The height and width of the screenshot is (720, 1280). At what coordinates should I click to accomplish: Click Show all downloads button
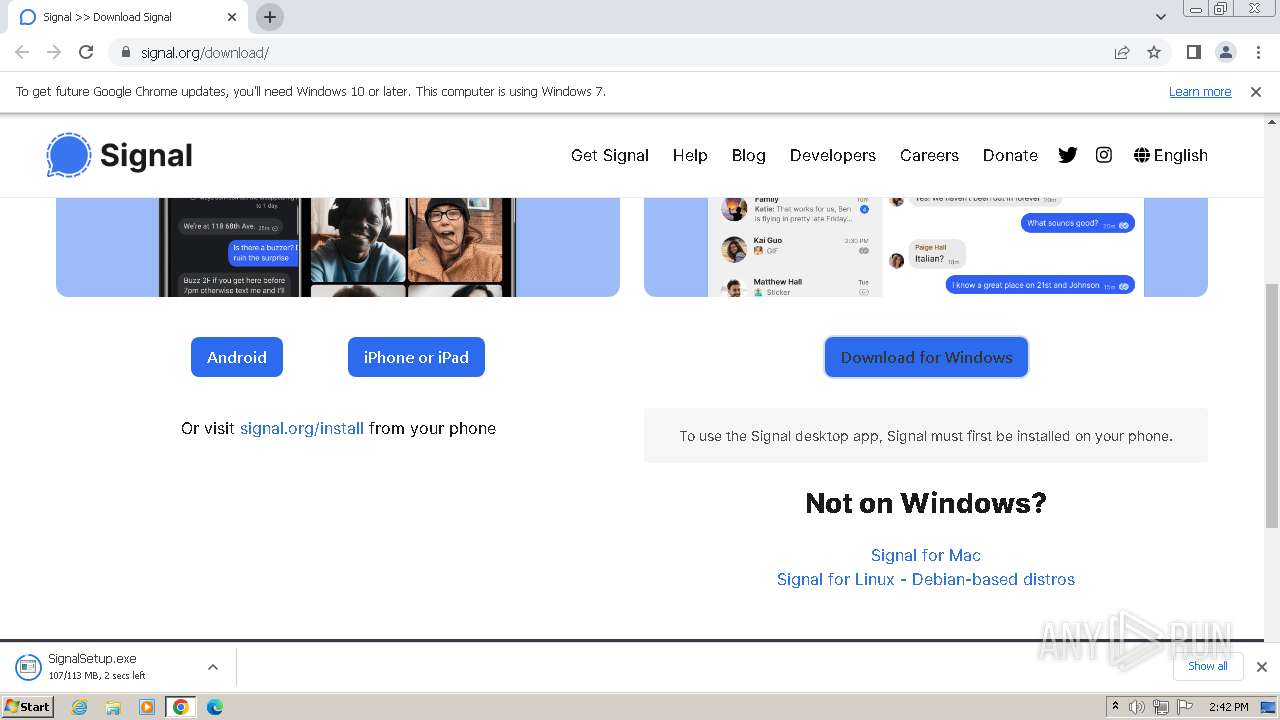pos(1208,666)
